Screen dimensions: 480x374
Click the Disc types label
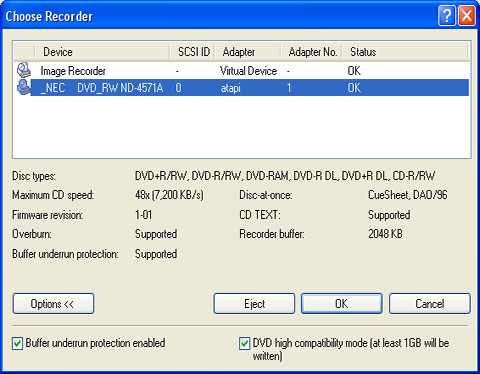[x=34, y=176]
